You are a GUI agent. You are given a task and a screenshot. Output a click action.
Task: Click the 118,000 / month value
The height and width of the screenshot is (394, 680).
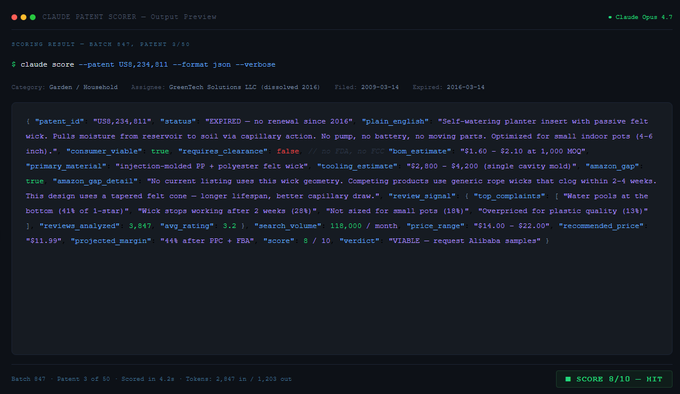point(363,226)
